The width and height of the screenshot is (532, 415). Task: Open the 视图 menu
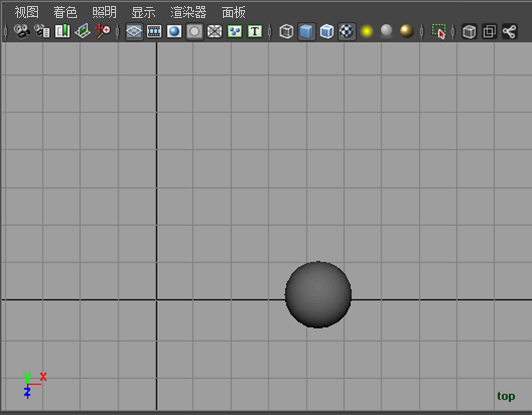[x=26, y=13]
